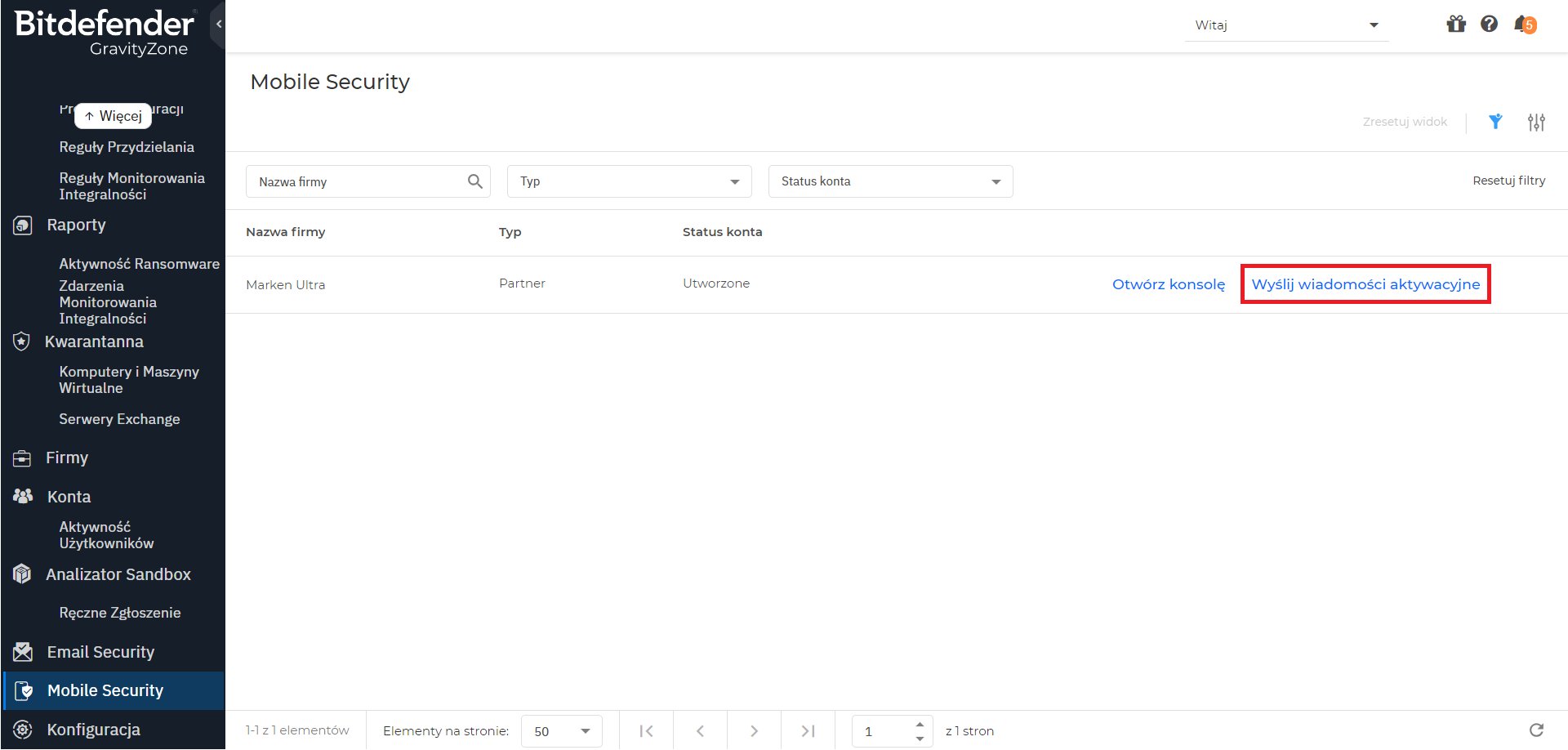The height and width of the screenshot is (750, 1568).
Task: Go to the last page
Action: click(808, 731)
